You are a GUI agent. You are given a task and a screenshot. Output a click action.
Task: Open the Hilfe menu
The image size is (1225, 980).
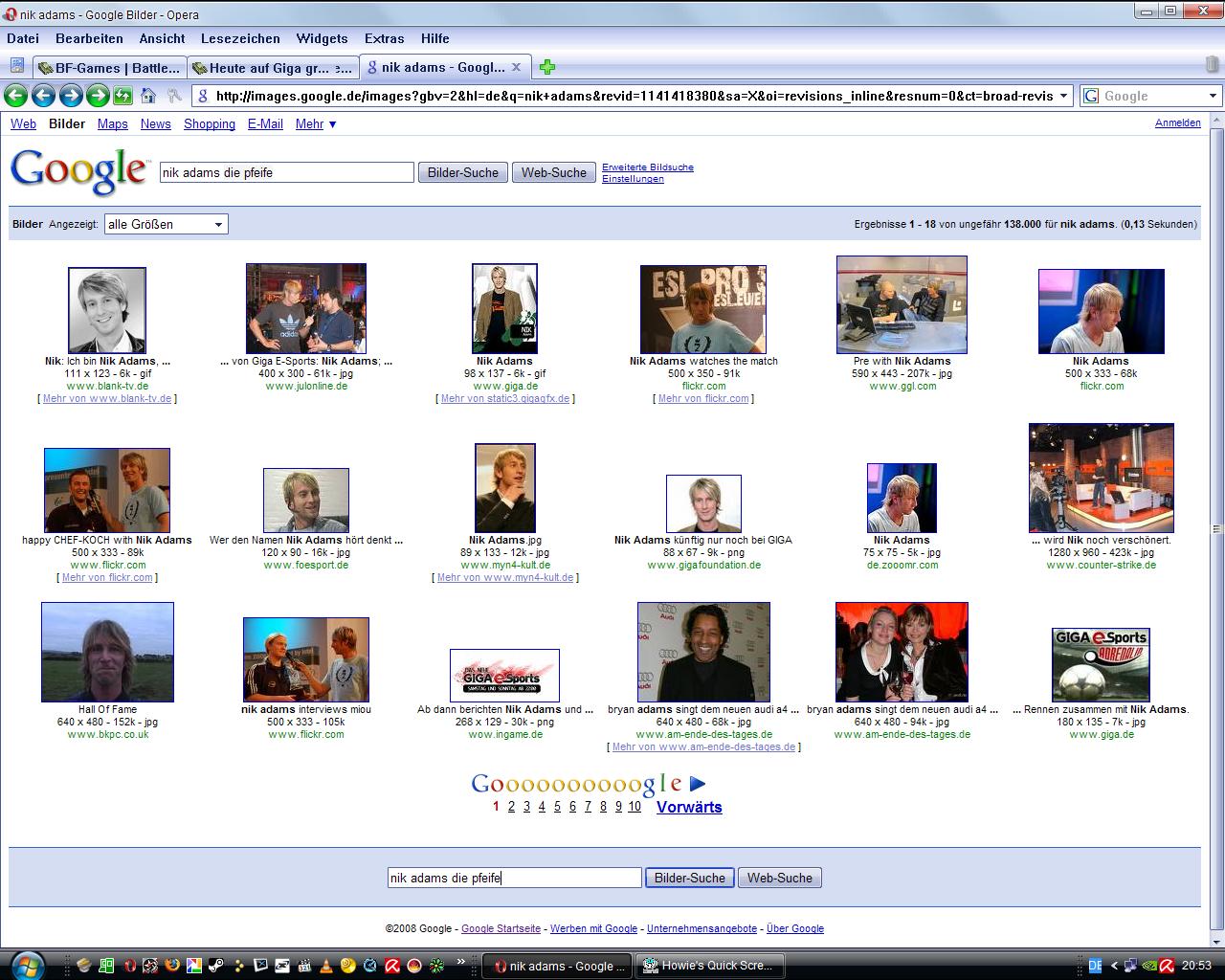point(434,38)
